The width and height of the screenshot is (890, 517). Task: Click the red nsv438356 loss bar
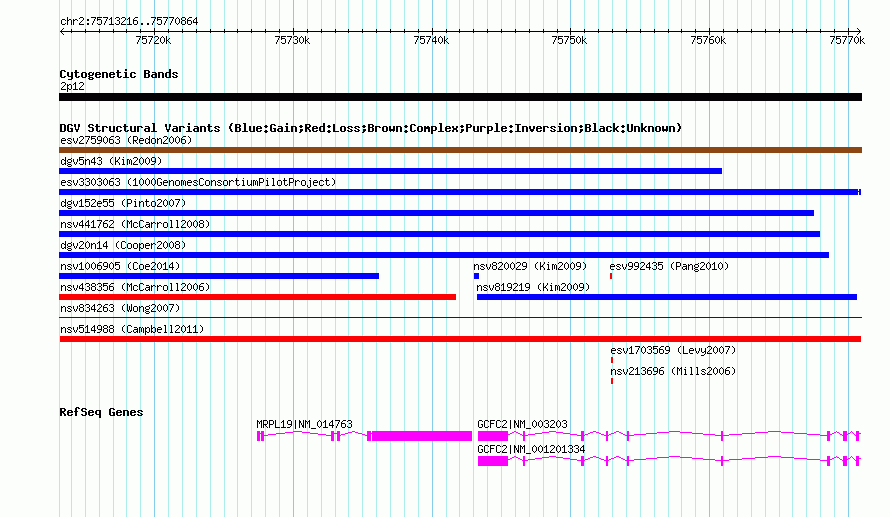coord(258,297)
